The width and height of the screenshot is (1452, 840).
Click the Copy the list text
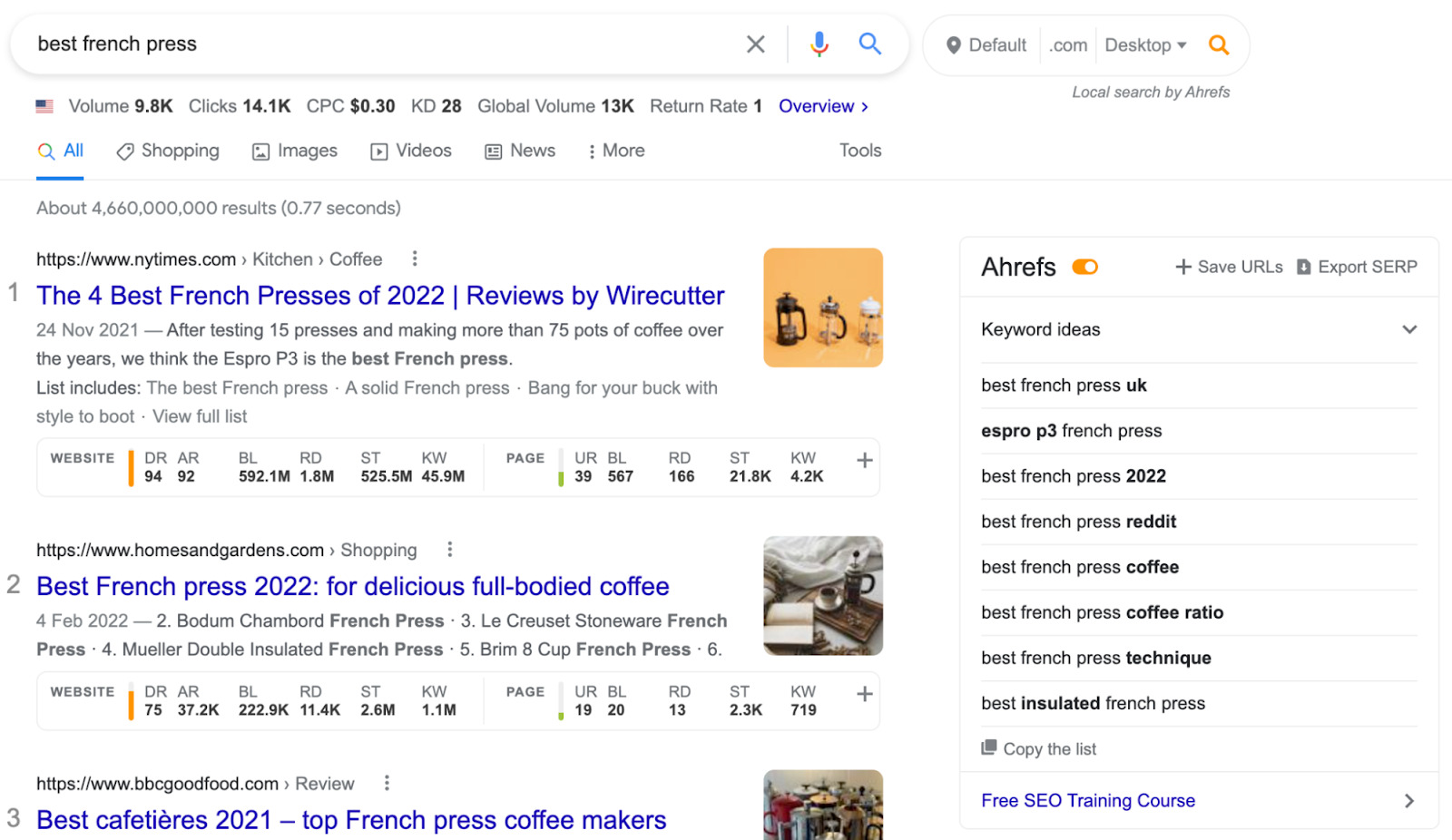coord(1050,749)
